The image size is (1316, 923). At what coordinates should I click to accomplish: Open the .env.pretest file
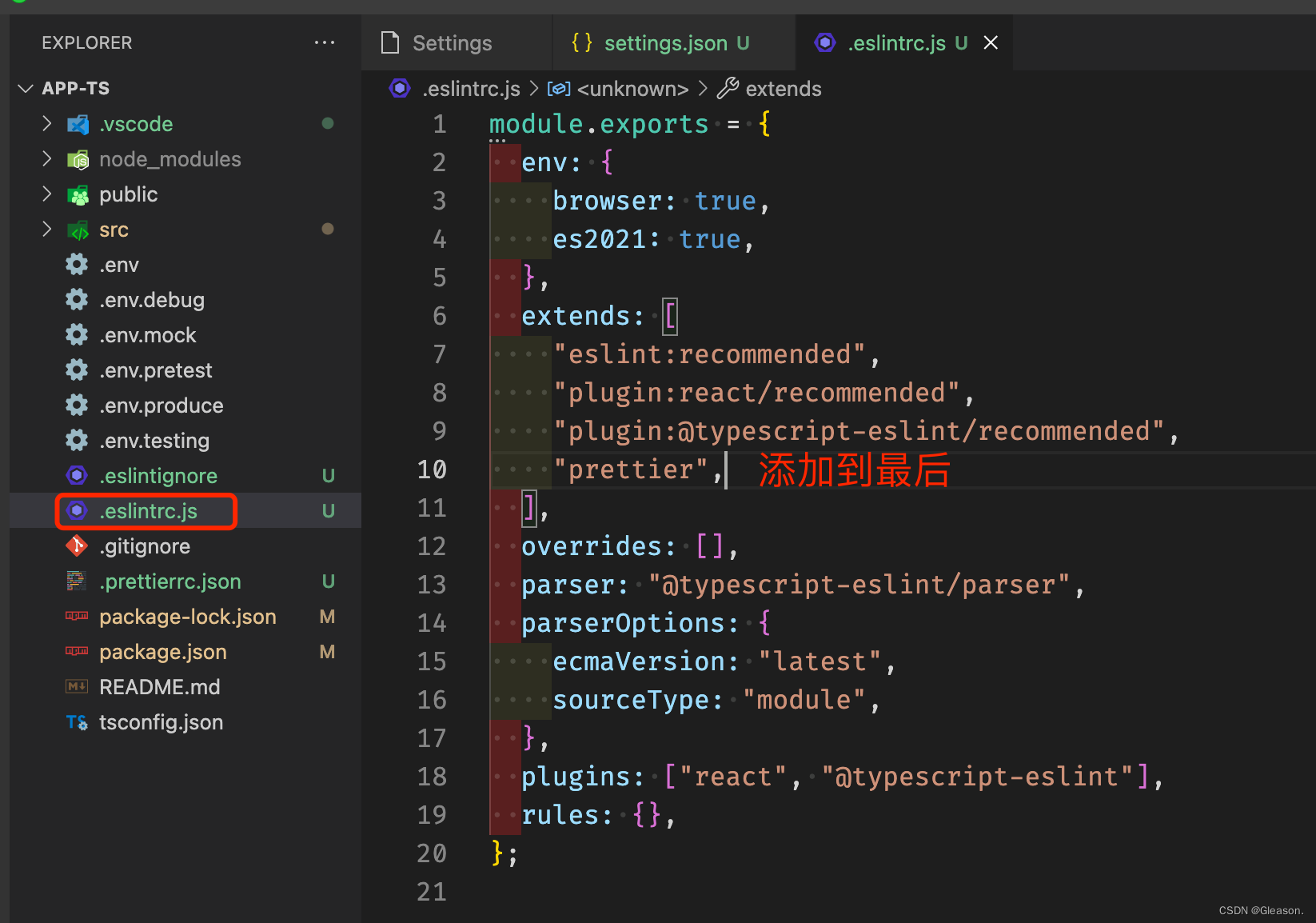(185, 370)
